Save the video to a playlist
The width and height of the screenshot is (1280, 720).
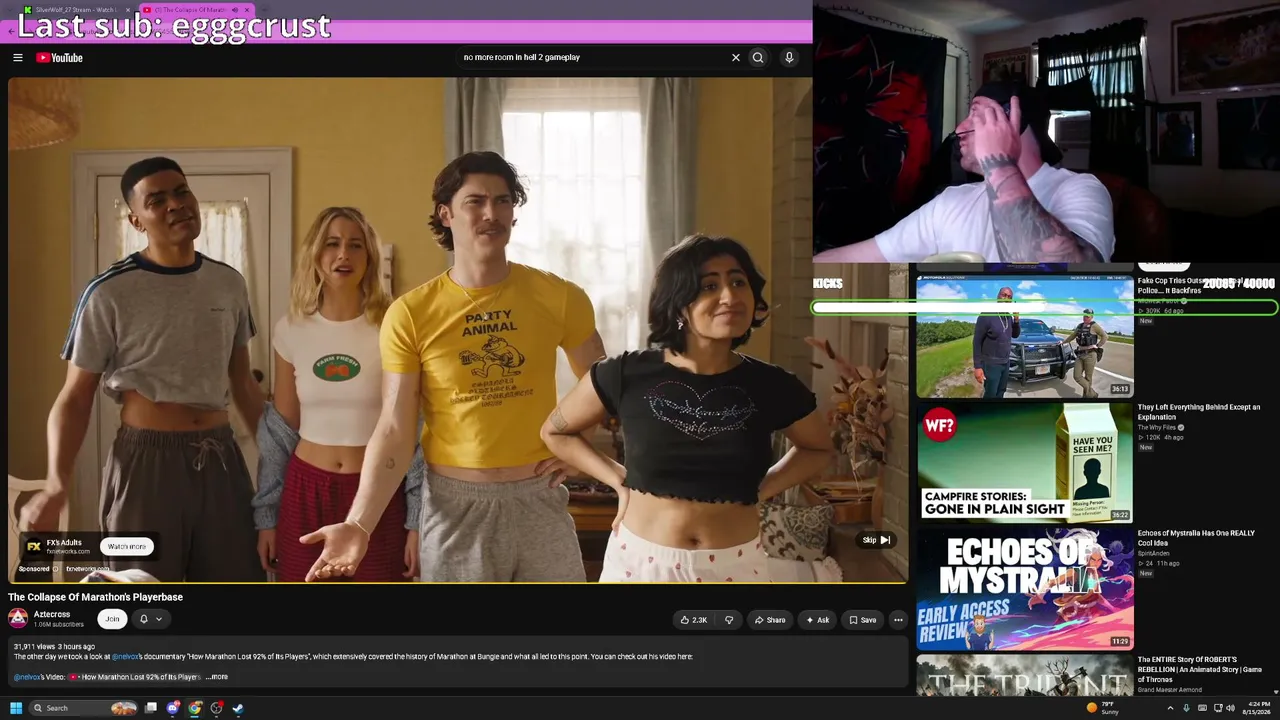click(x=862, y=620)
